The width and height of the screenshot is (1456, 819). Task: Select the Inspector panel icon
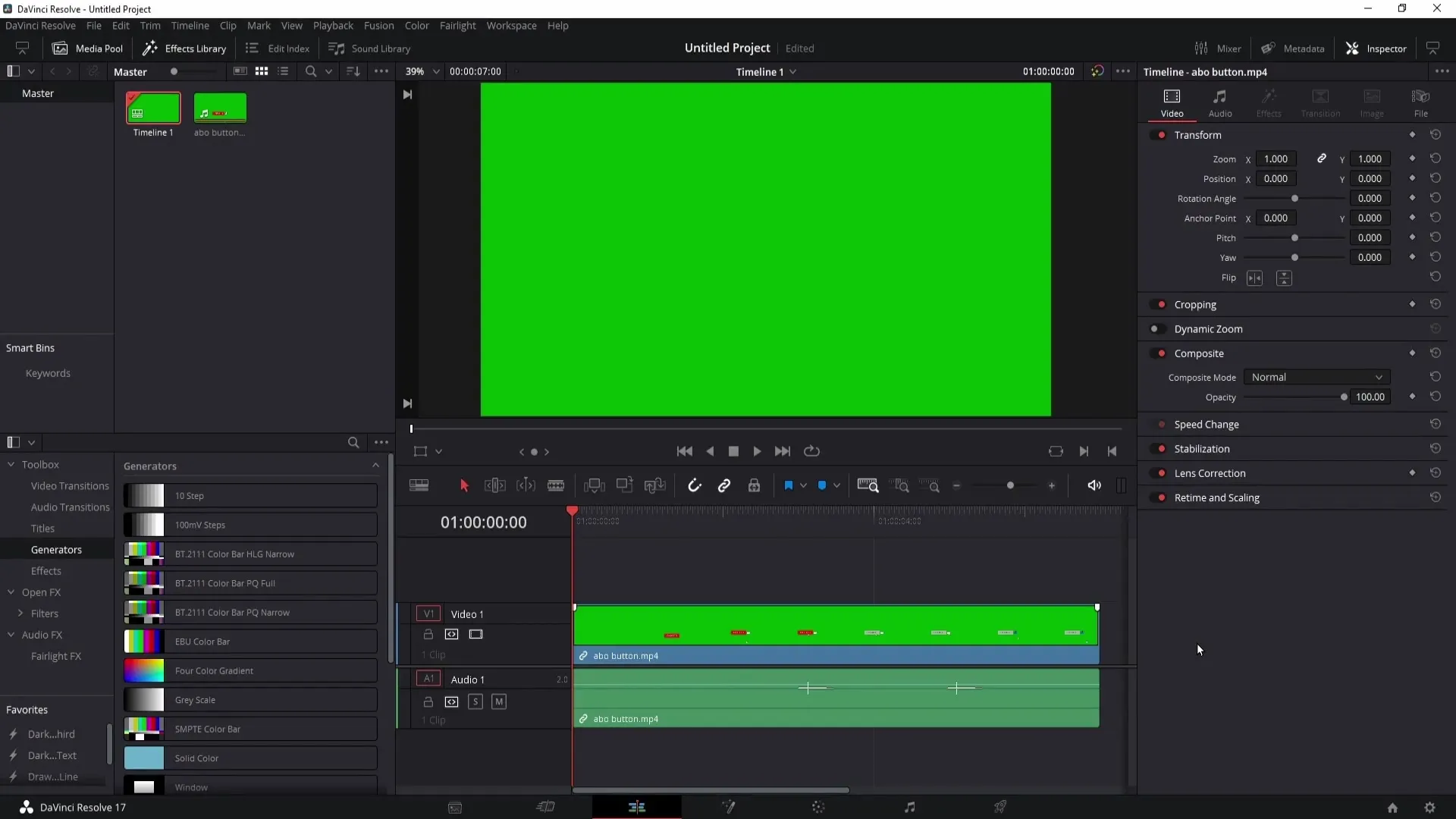tap(1353, 48)
